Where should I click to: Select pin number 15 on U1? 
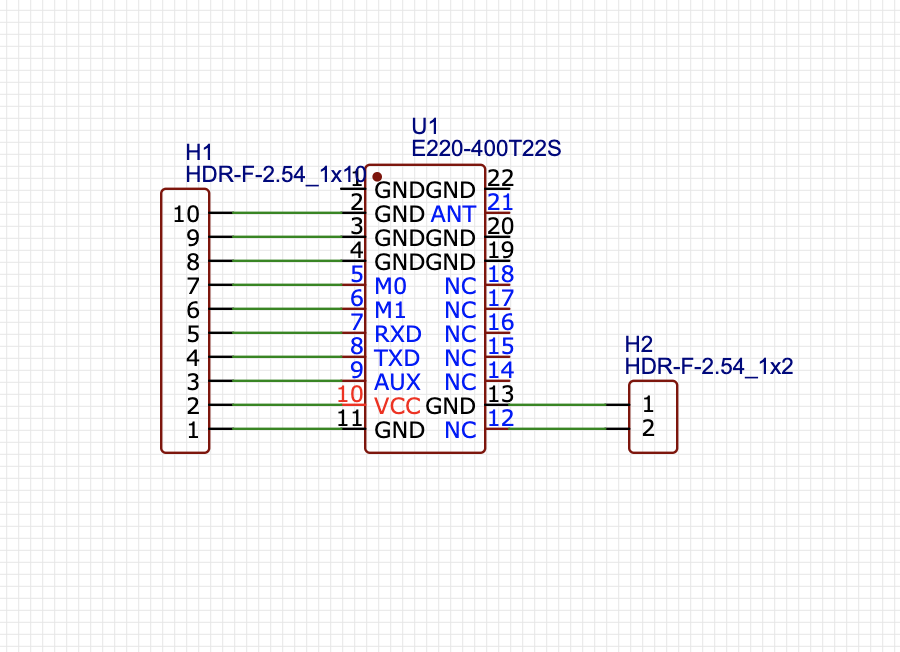click(501, 346)
